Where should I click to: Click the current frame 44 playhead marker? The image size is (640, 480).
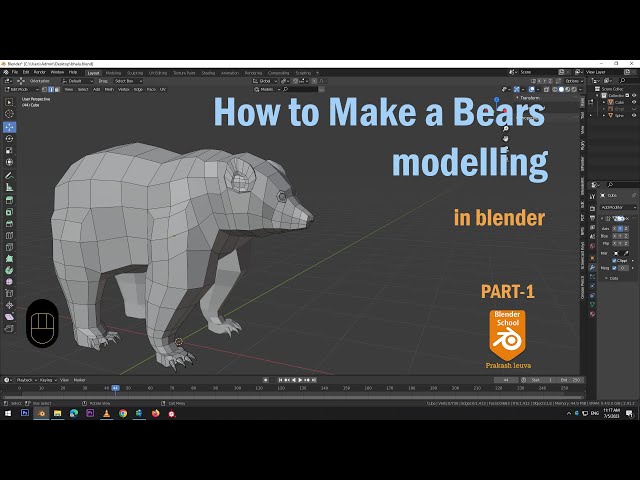[x=116, y=388]
